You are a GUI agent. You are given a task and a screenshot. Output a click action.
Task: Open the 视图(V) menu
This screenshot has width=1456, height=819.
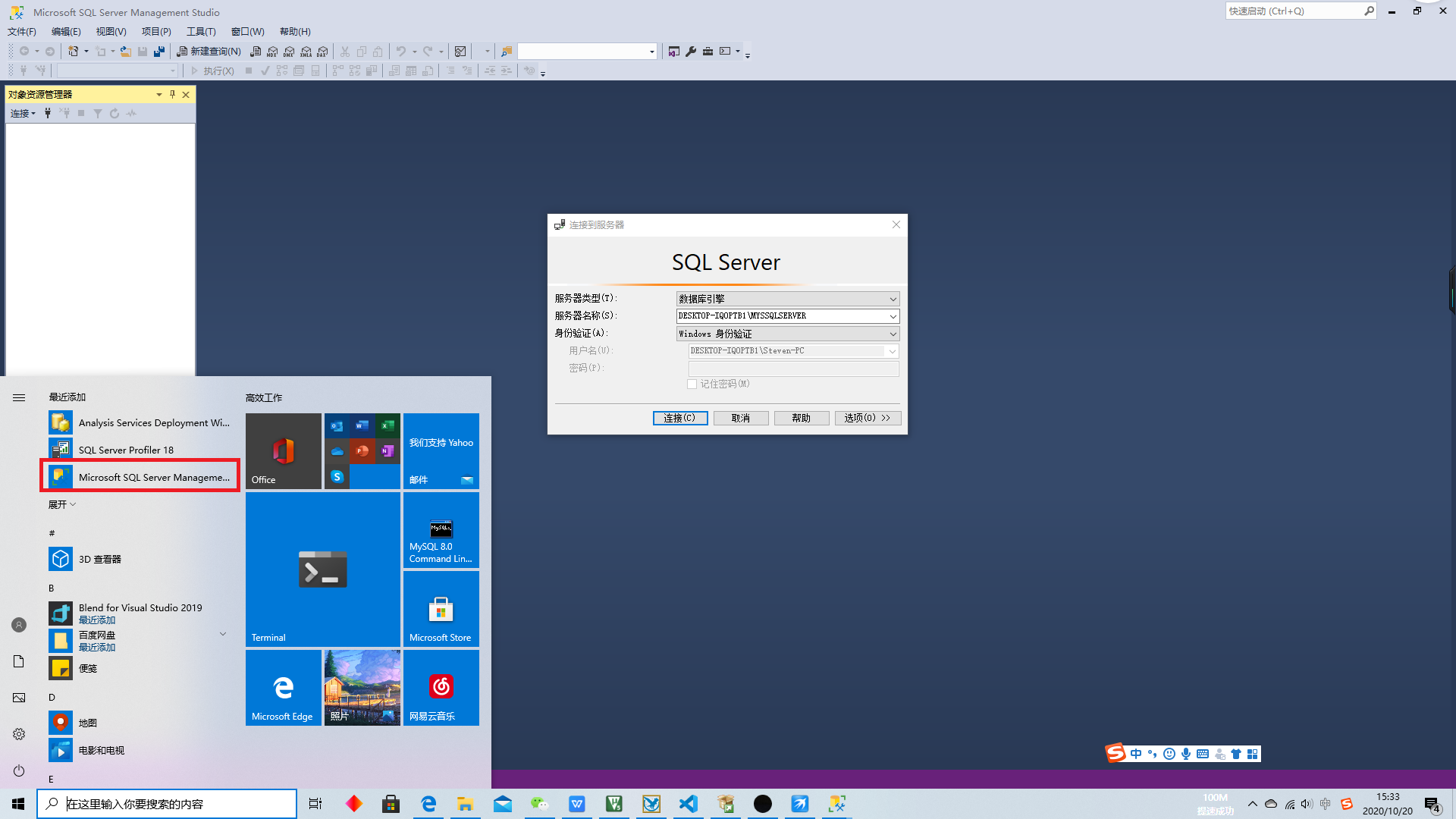tap(111, 31)
